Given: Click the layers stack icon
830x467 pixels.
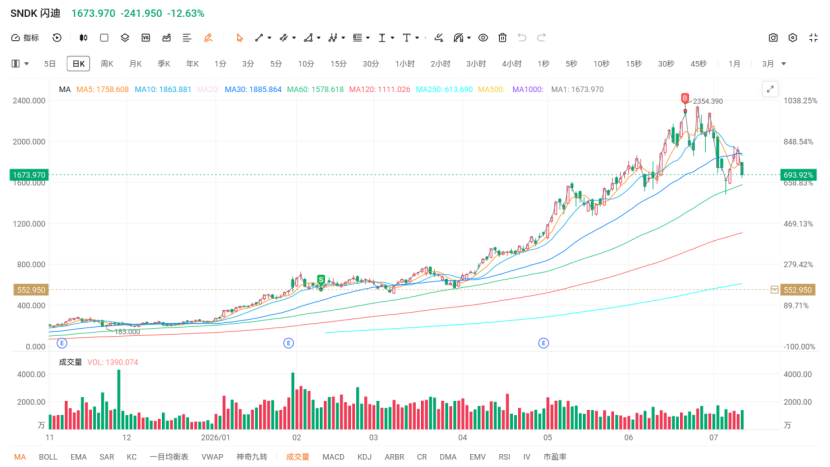Looking at the screenshot, I should click(125, 38).
